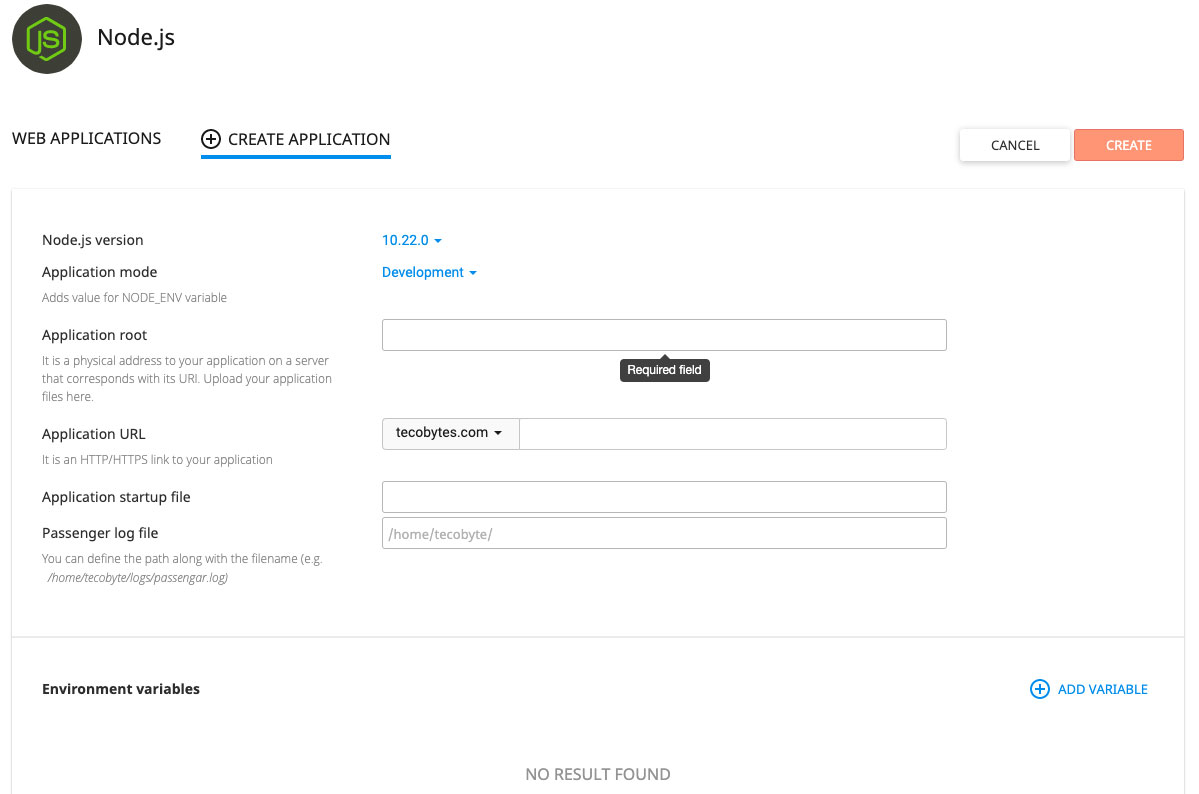Focus the Application startup file field
Viewport: 1199px width, 794px height.
pos(664,497)
